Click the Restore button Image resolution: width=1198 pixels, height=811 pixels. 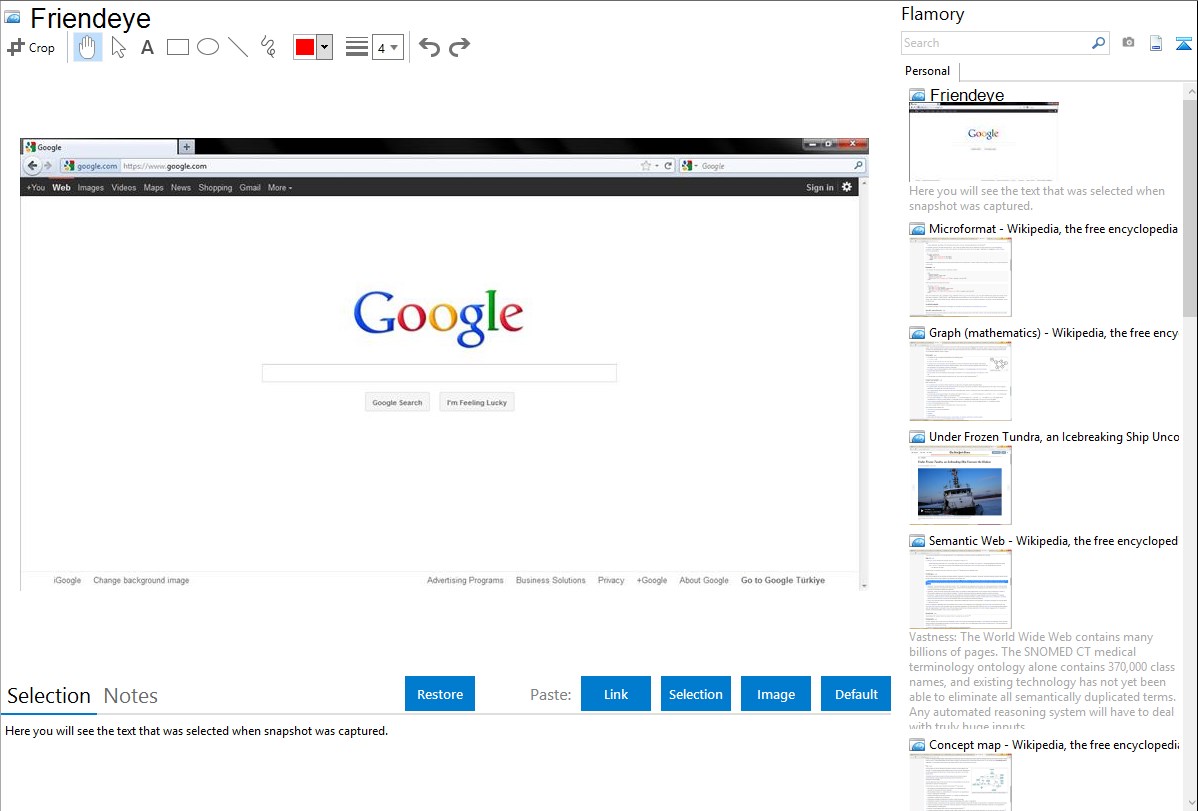(440, 694)
